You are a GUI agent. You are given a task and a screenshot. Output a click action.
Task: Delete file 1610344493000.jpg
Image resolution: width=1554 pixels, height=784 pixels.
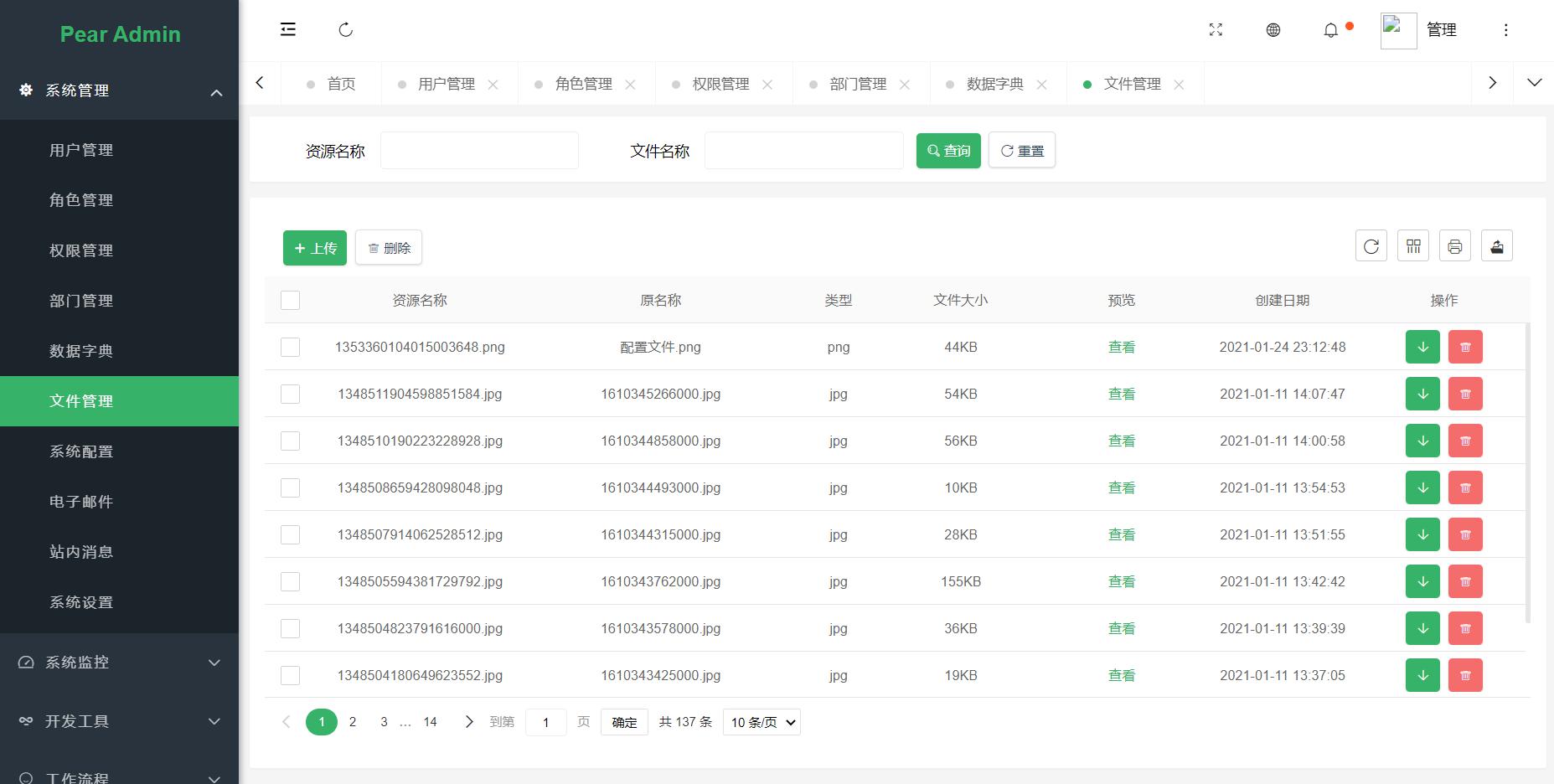point(1465,487)
